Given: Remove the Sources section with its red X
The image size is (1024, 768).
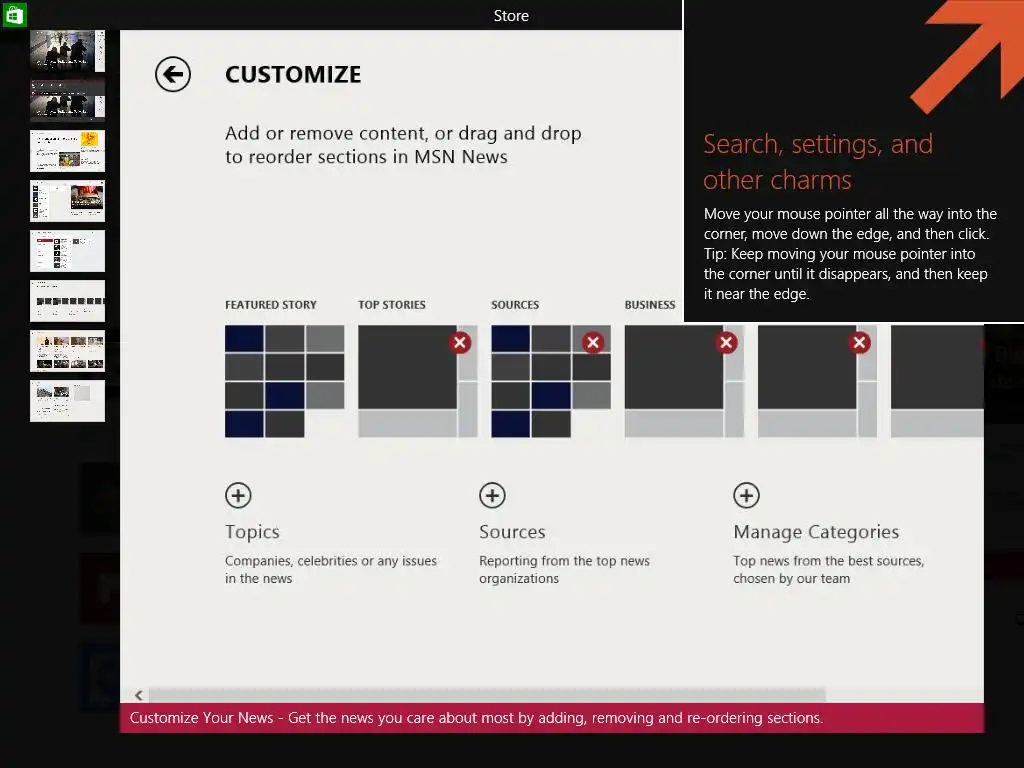Looking at the screenshot, I should pos(593,342).
